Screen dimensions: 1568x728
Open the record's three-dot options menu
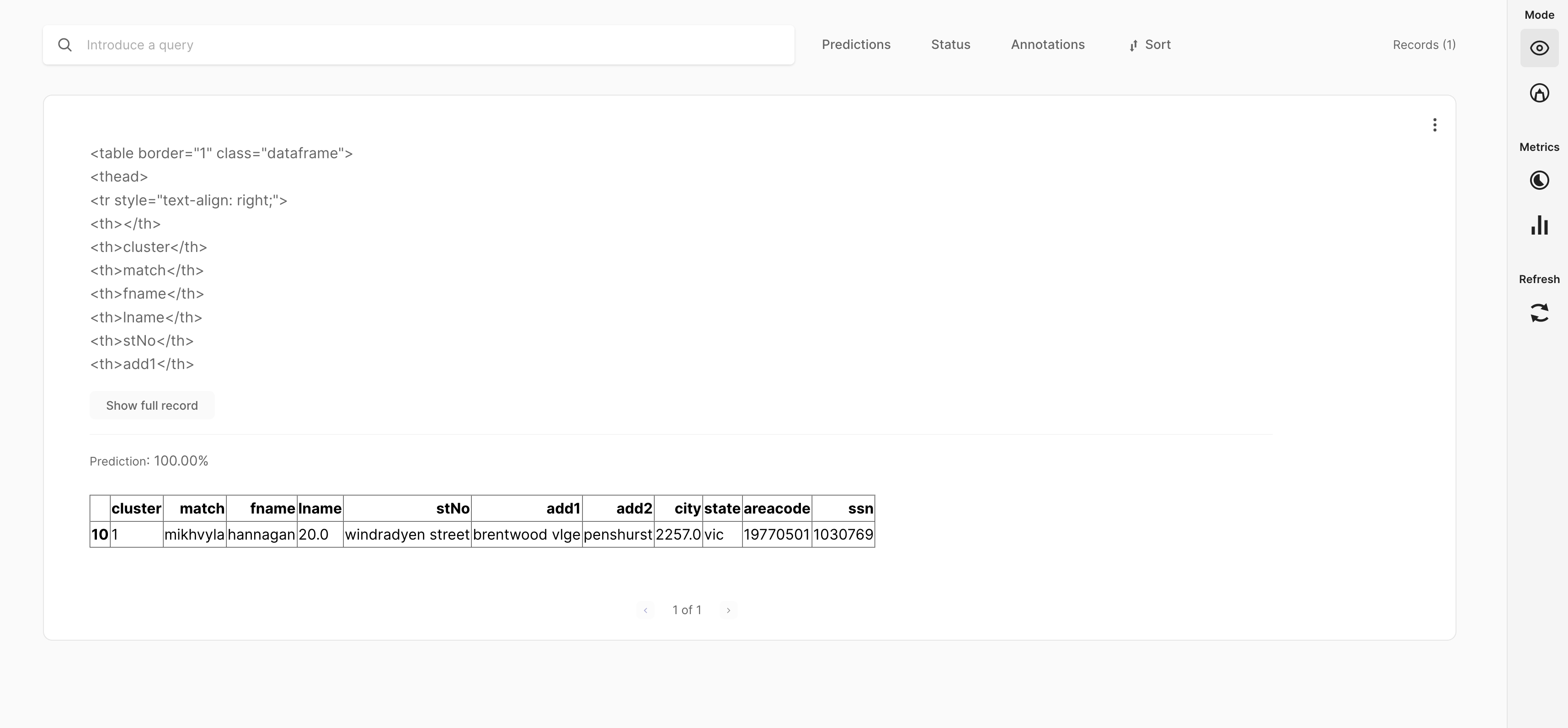[x=1435, y=125]
